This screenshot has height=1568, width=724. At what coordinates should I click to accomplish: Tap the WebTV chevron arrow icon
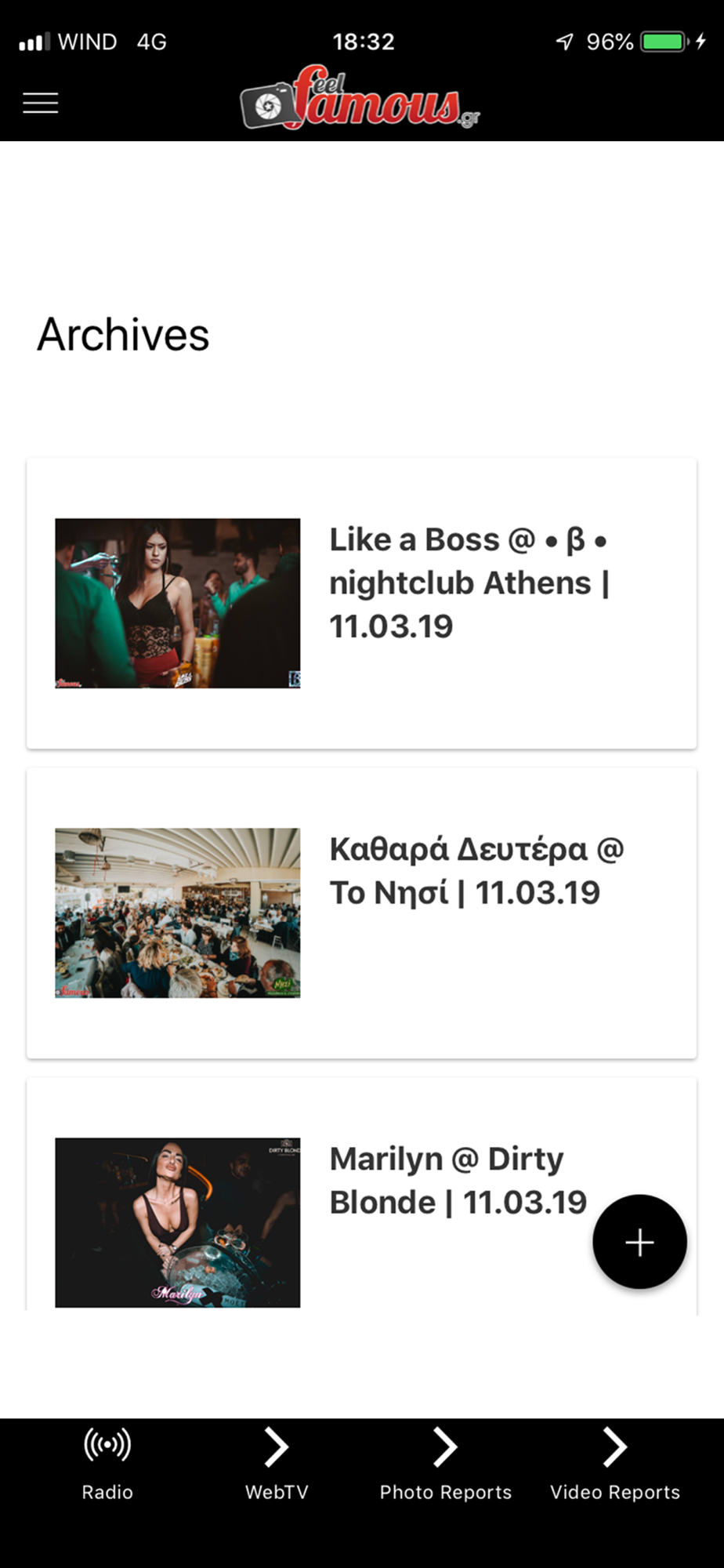click(276, 1446)
